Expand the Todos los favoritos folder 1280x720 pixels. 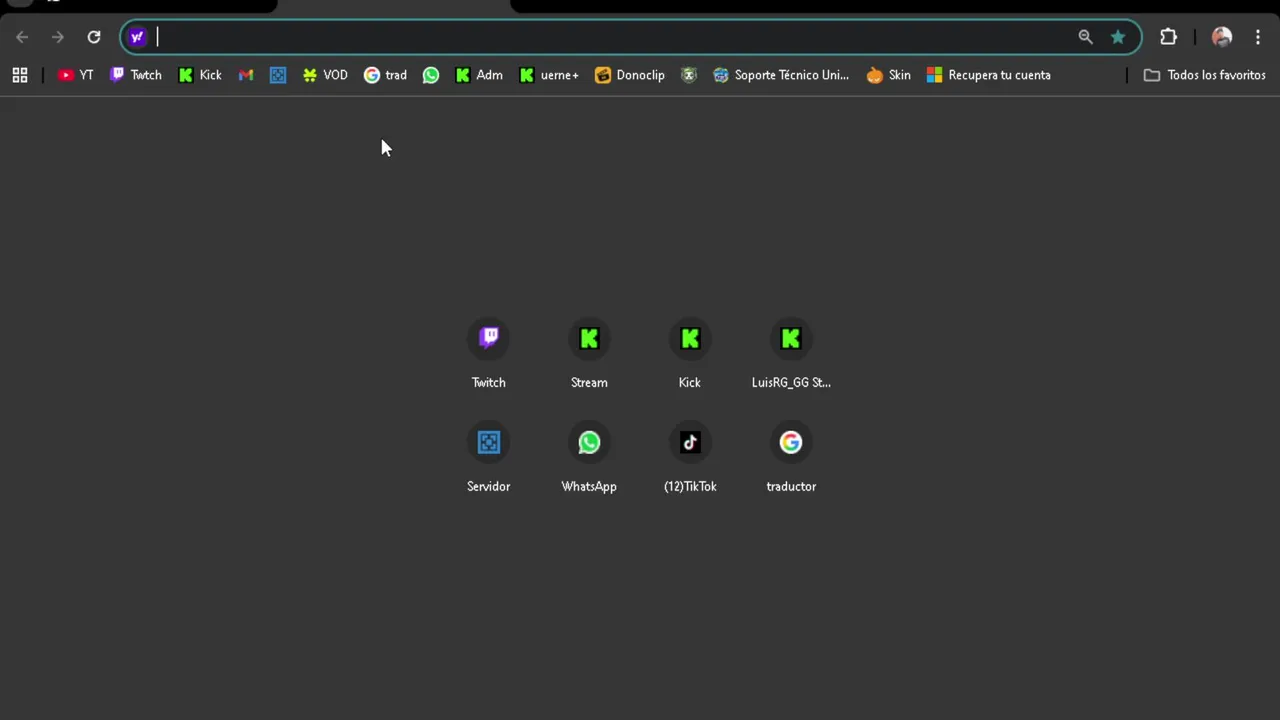tap(1205, 75)
